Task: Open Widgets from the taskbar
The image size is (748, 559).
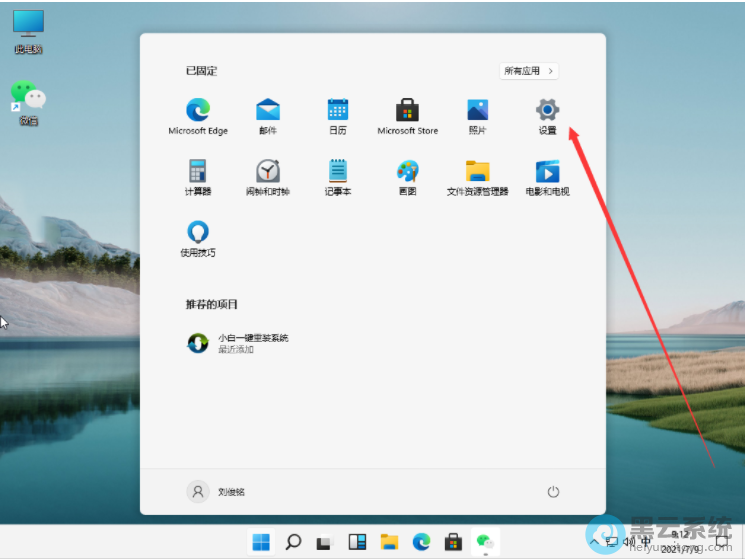Action: tap(357, 542)
